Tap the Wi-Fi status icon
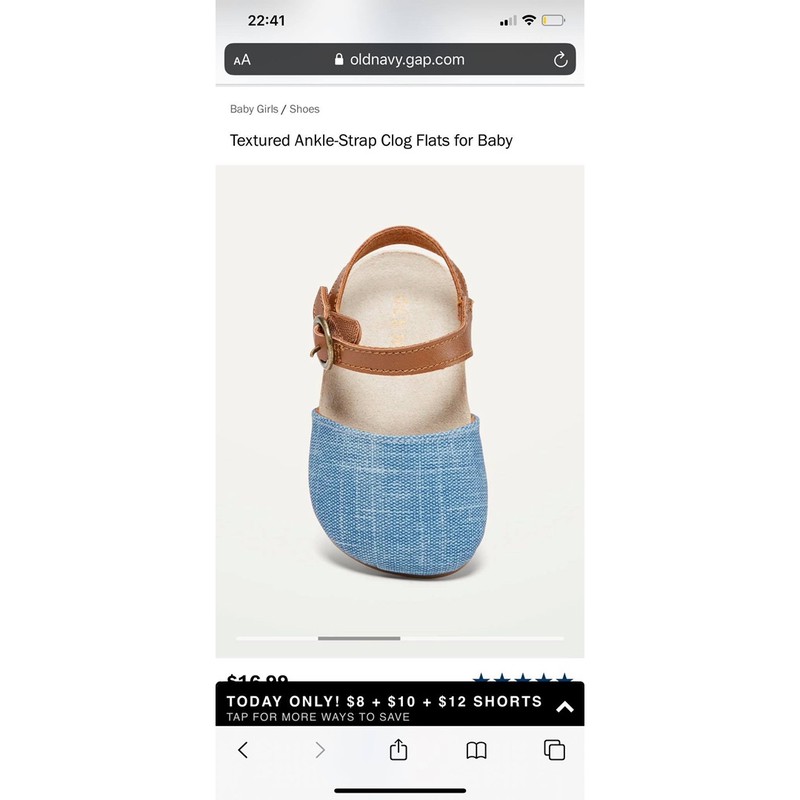This screenshot has height=800, width=800. [x=530, y=20]
